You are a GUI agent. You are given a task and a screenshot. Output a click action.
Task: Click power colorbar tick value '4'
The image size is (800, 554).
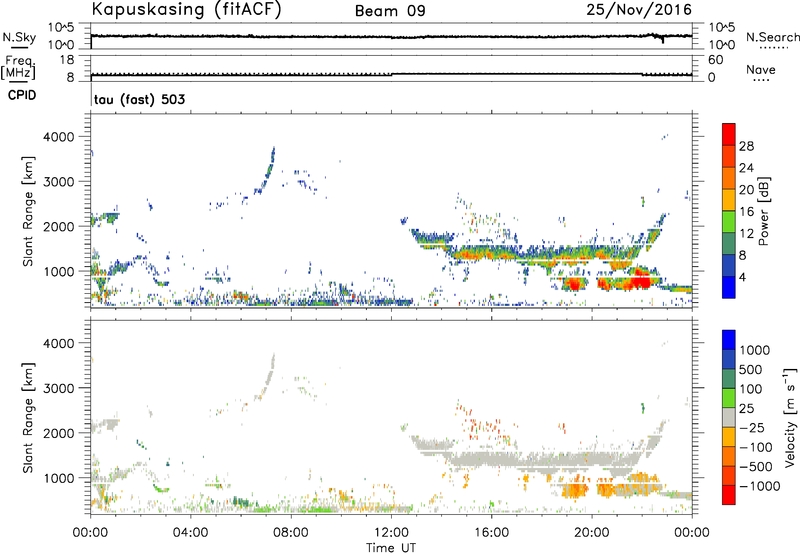(x=743, y=277)
